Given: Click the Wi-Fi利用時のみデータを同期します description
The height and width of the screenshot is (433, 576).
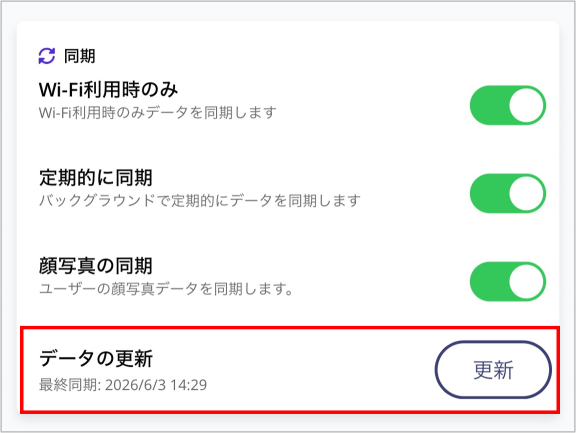Looking at the screenshot, I should [x=158, y=112].
